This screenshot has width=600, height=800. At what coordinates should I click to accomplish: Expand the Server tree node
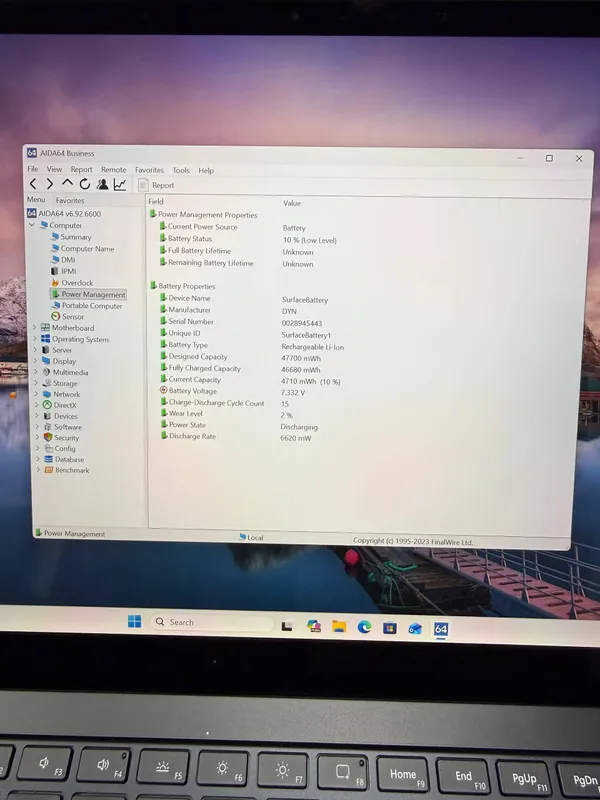point(35,349)
